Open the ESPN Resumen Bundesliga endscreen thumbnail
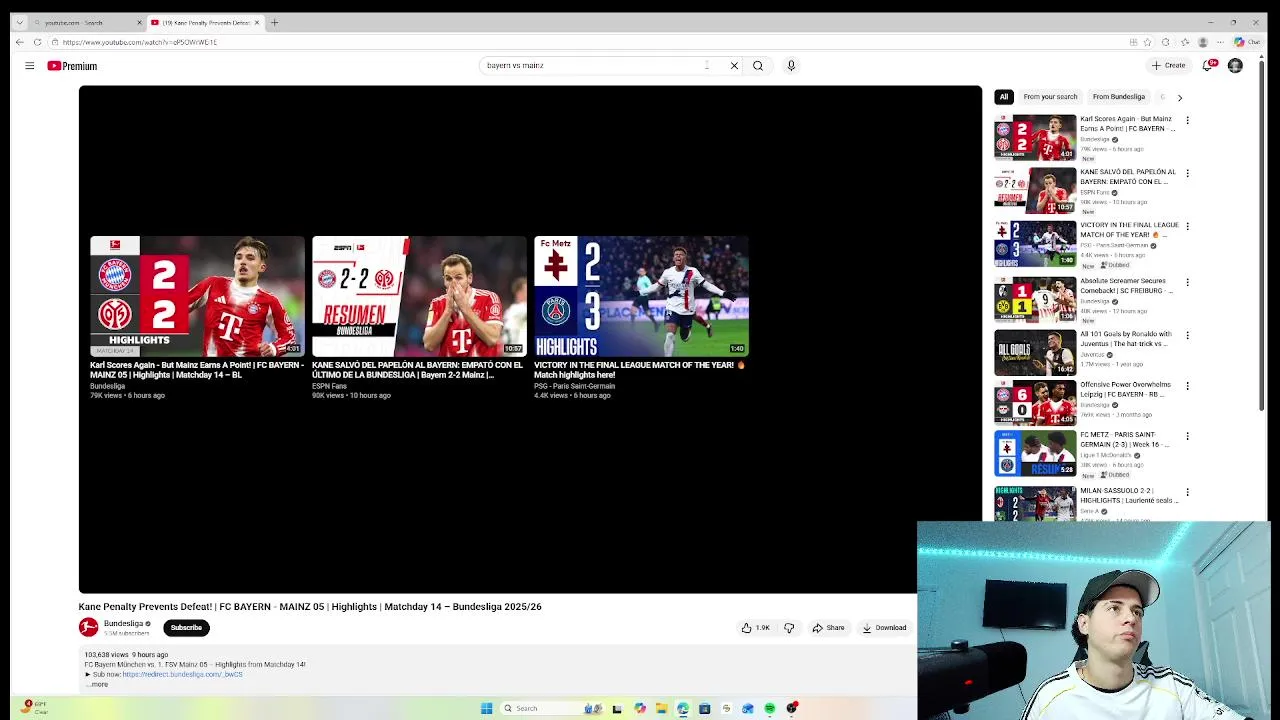This screenshot has width=1280, height=720. (419, 296)
